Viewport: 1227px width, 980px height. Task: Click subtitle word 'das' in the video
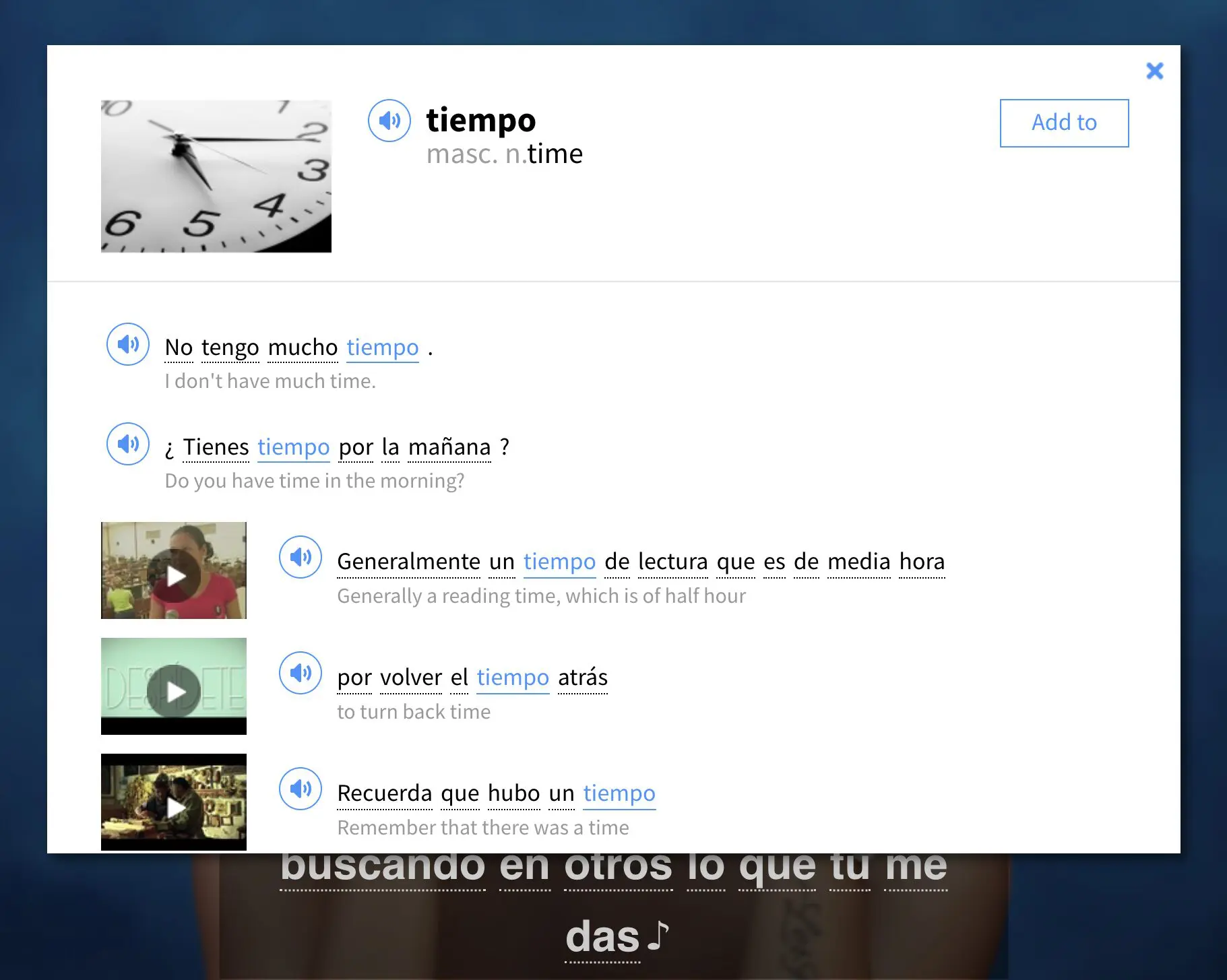coord(602,938)
